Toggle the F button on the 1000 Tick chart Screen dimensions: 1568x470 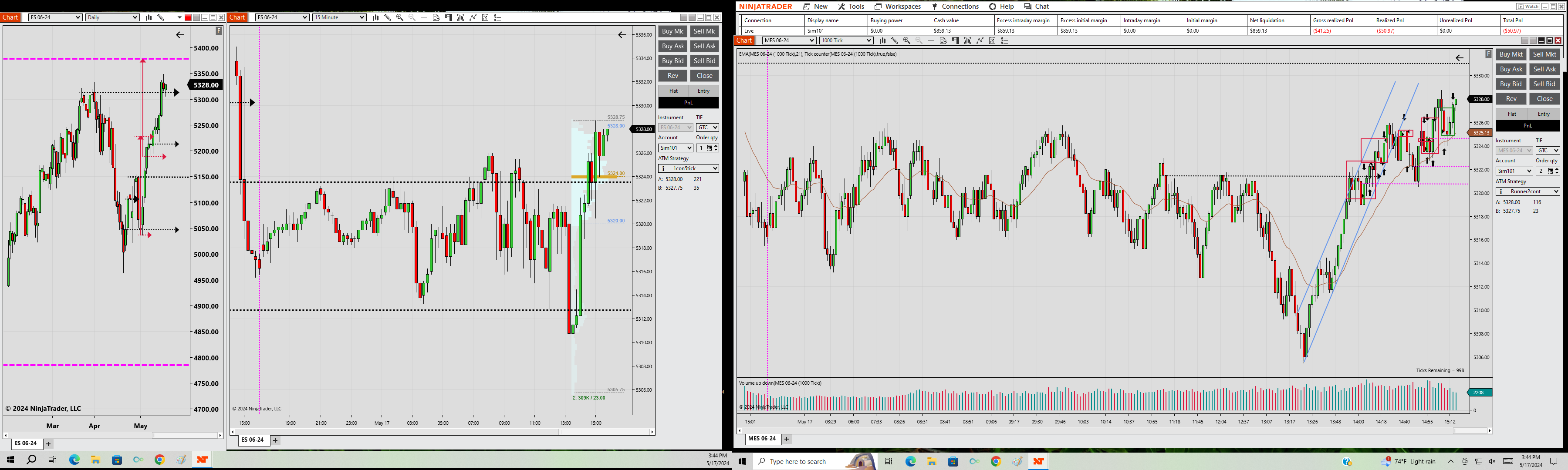(1488, 54)
